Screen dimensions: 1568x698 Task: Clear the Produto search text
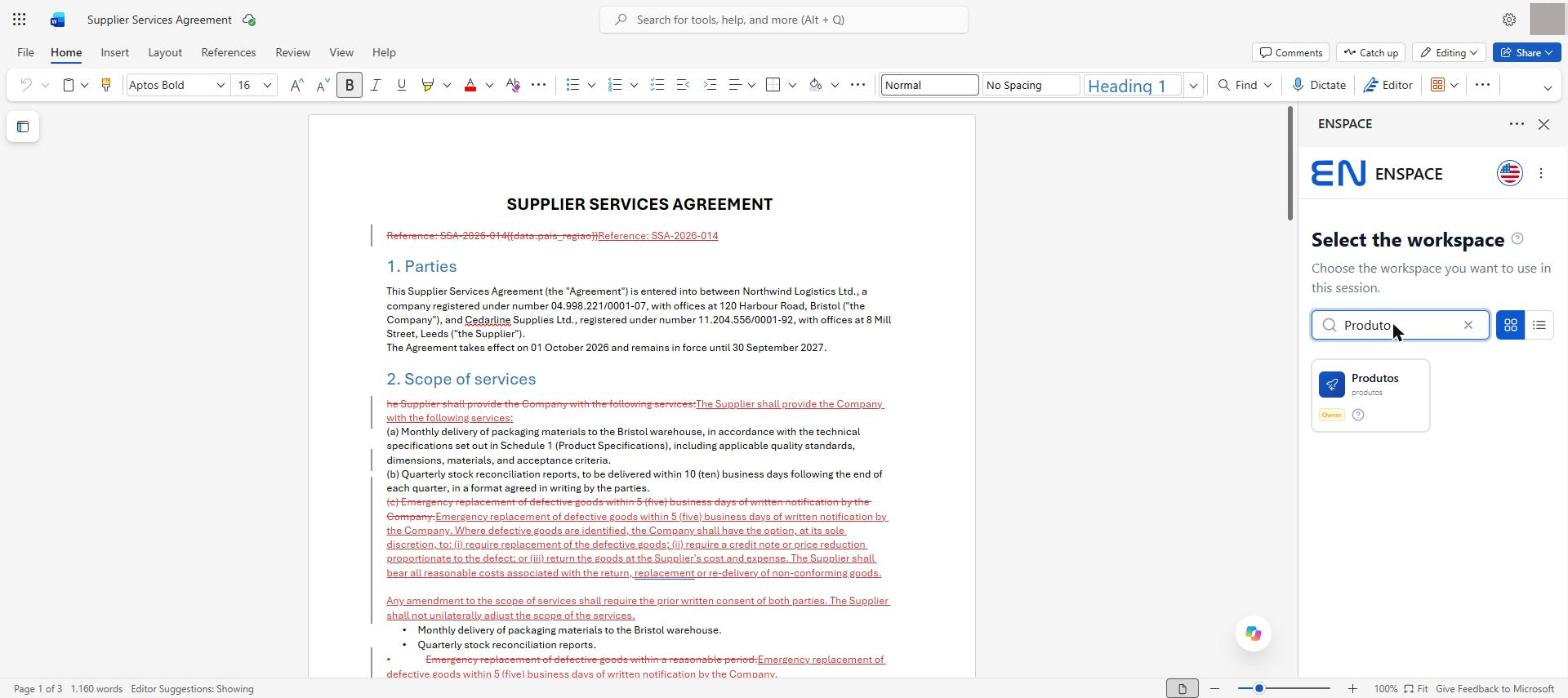coord(1468,325)
